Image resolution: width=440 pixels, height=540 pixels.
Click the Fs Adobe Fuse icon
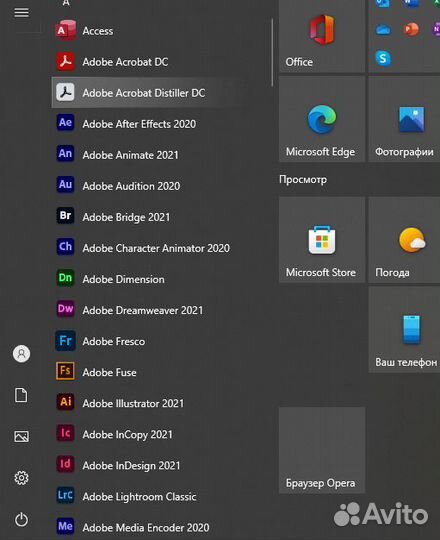click(x=65, y=371)
